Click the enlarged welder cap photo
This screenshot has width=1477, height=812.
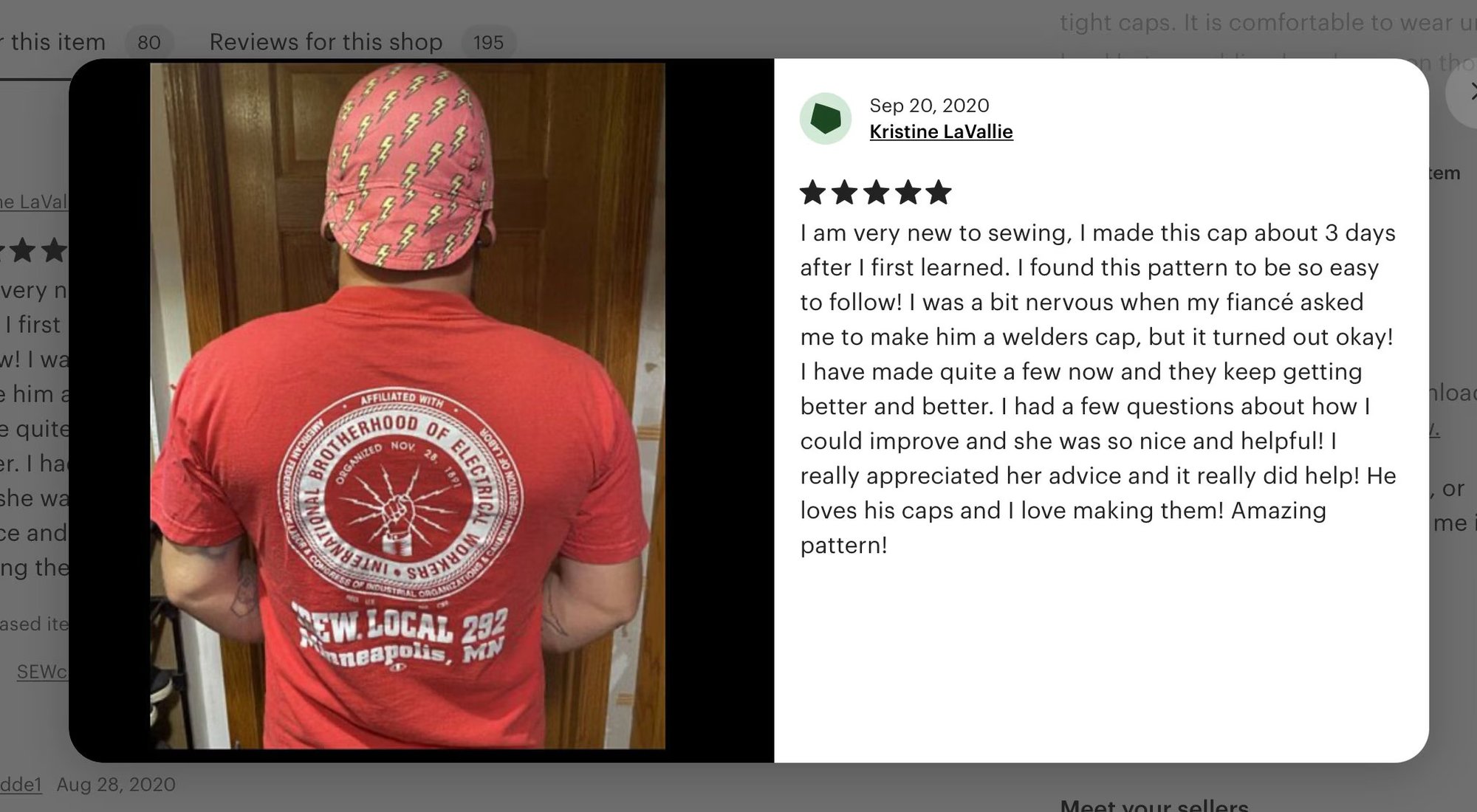(x=408, y=406)
